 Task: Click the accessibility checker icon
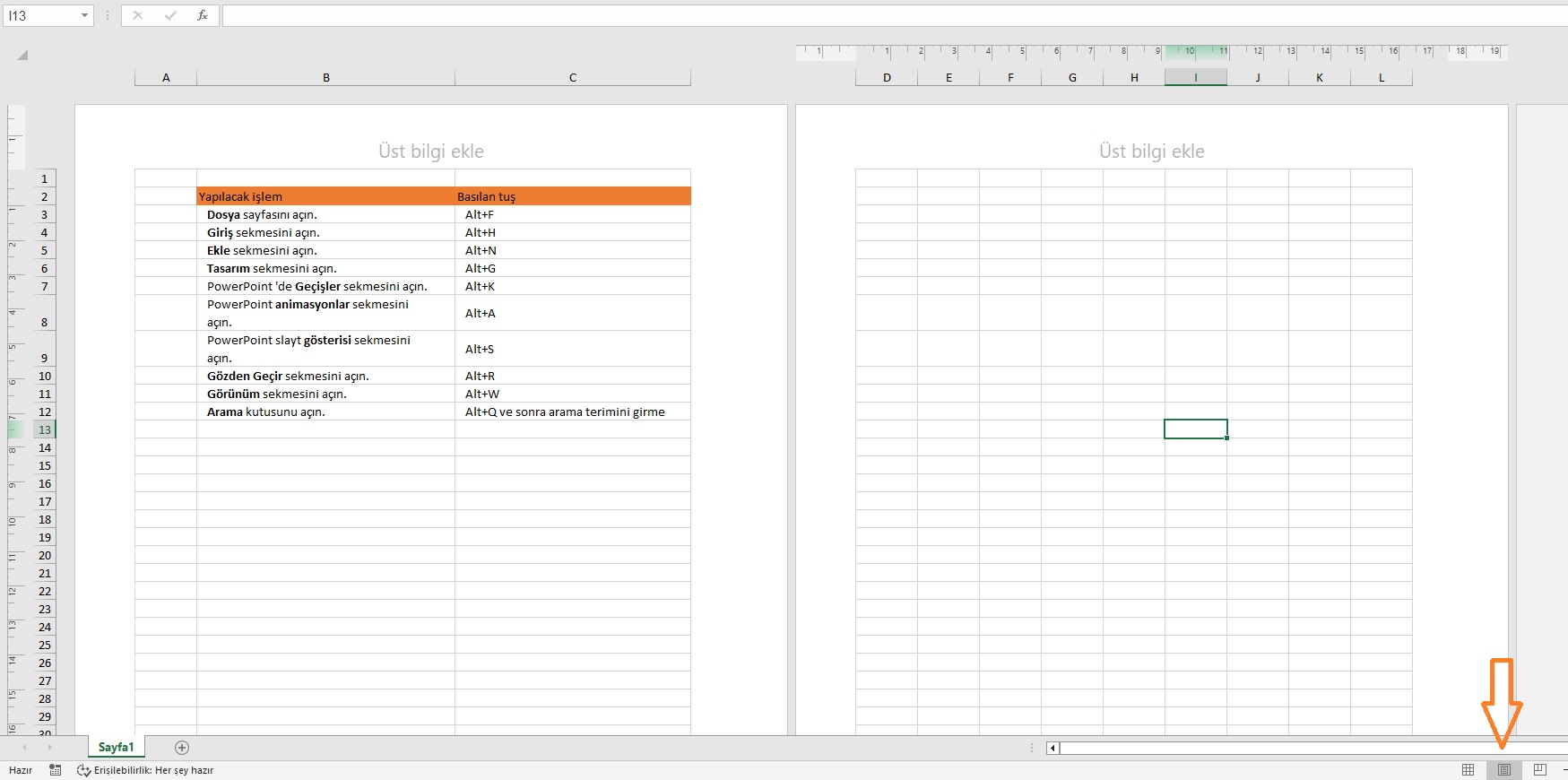coord(84,770)
